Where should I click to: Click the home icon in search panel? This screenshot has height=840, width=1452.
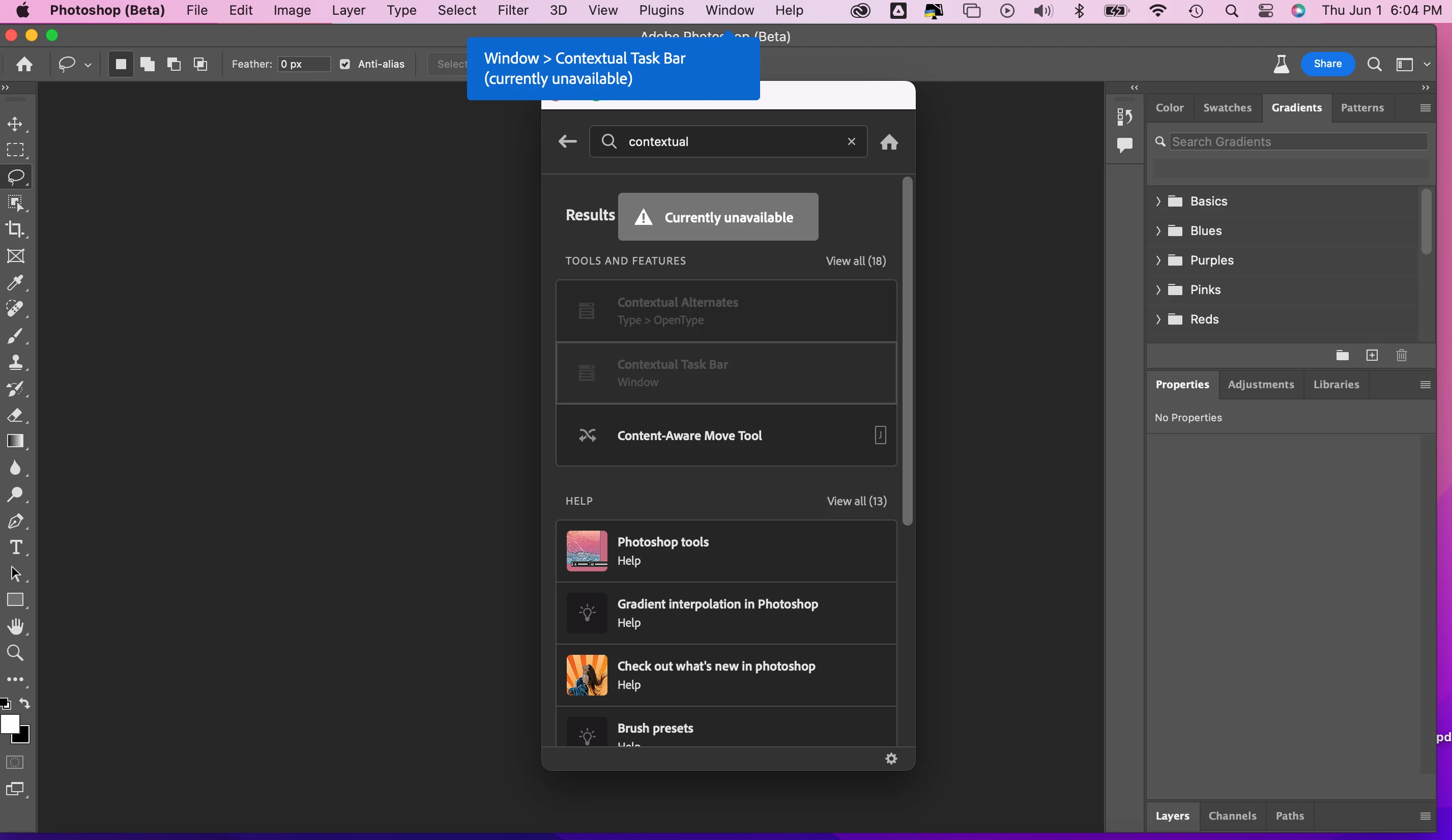pos(888,142)
